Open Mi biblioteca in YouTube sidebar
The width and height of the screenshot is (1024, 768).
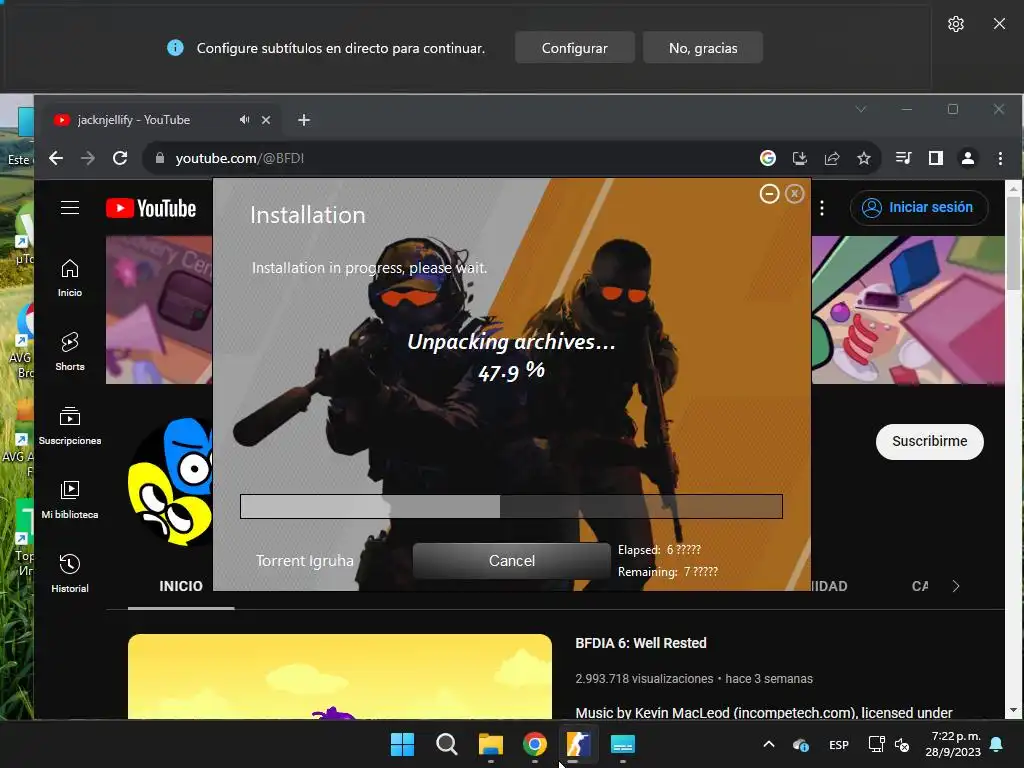pos(70,500)
